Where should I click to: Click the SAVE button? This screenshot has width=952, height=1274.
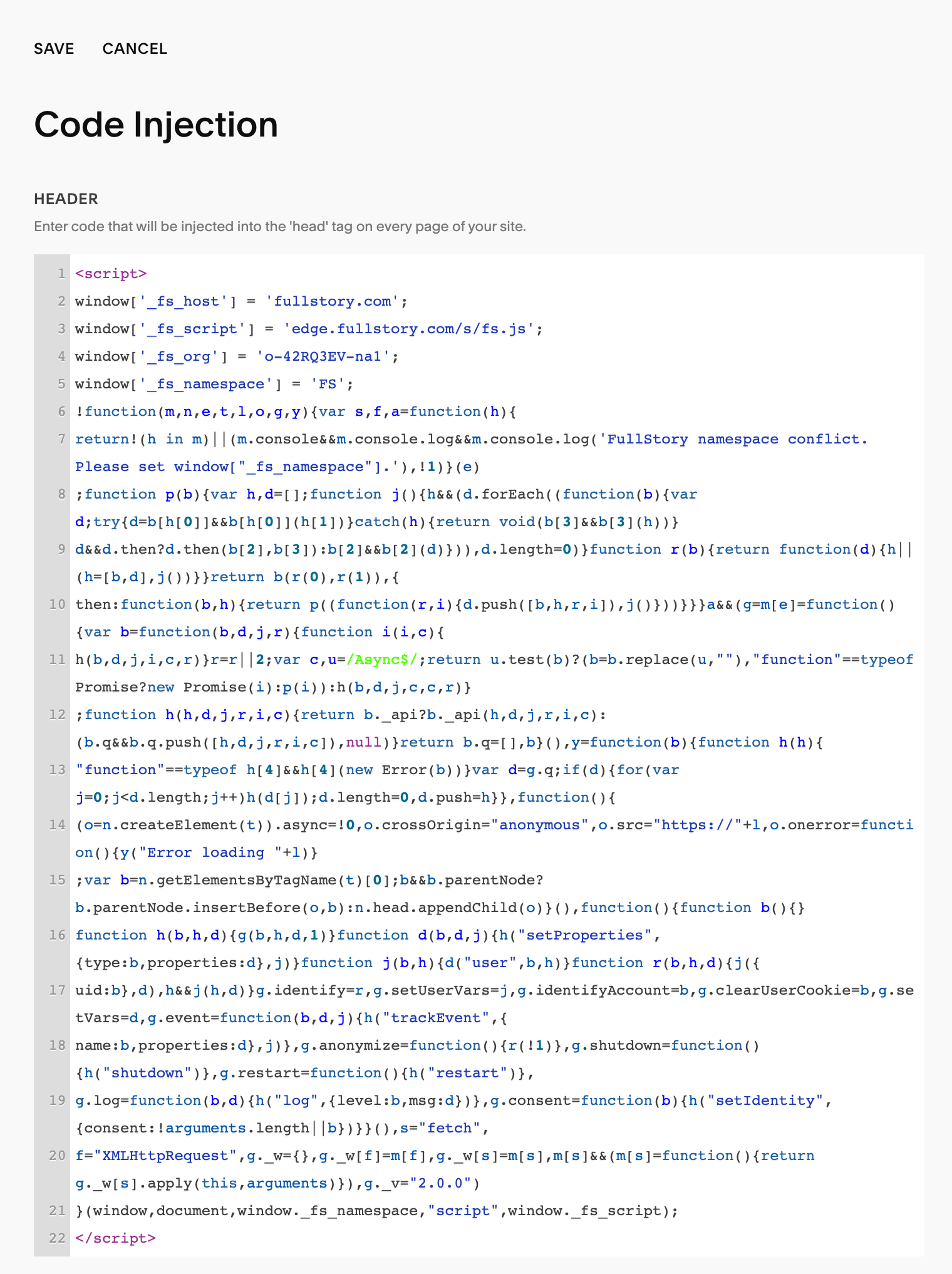click(x=54, y=49)
